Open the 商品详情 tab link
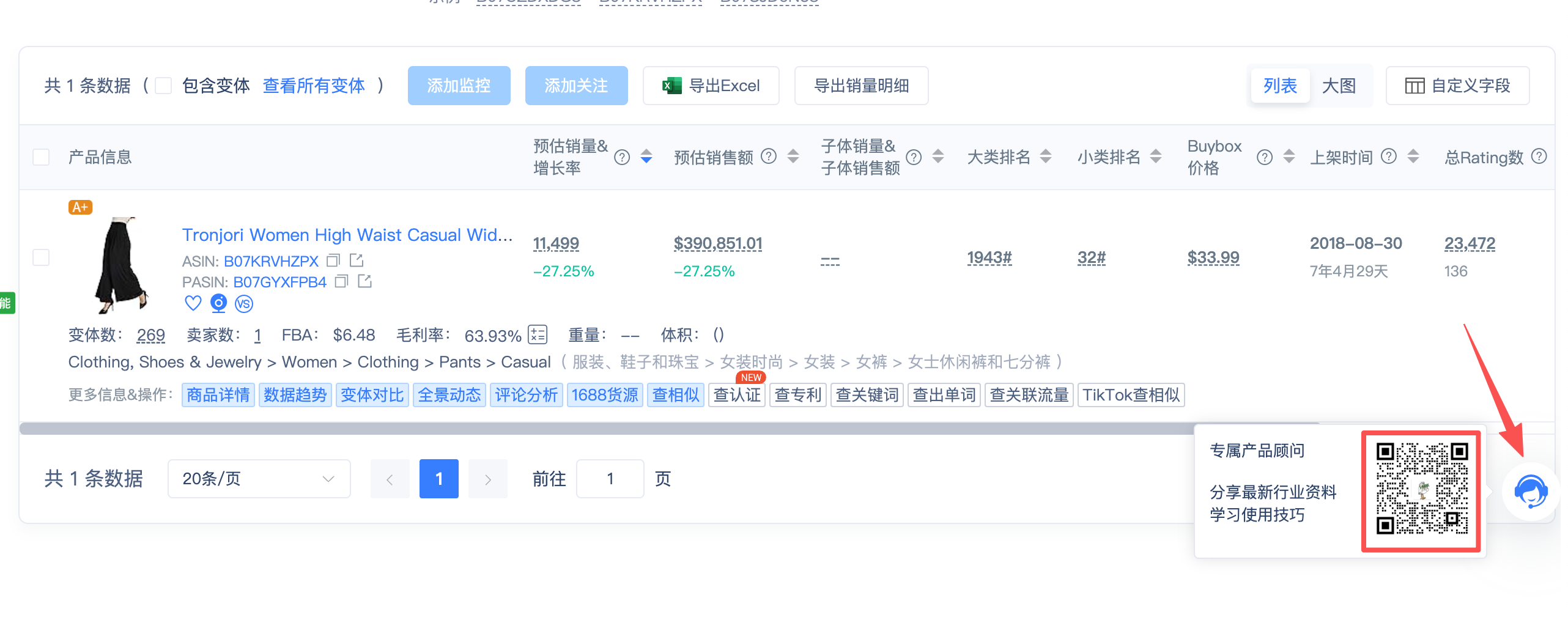1568x620 pixels. (x=218, y=395)
